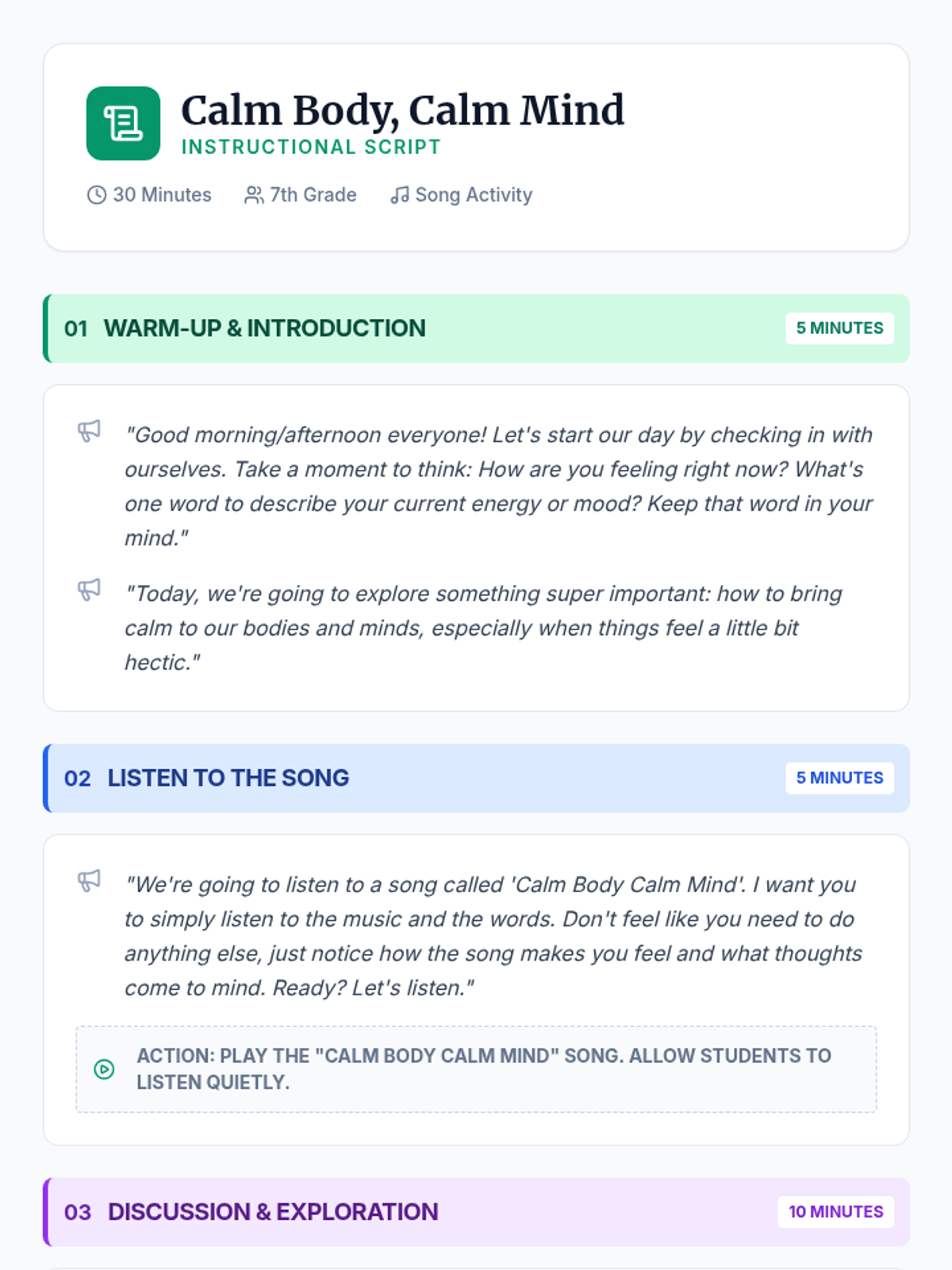Image resolution: width=952 pixels, height=1270 pixels.
Task: Click megaphone icon beside 'Good morning/afternoon' quote
Action: point(89,431)
